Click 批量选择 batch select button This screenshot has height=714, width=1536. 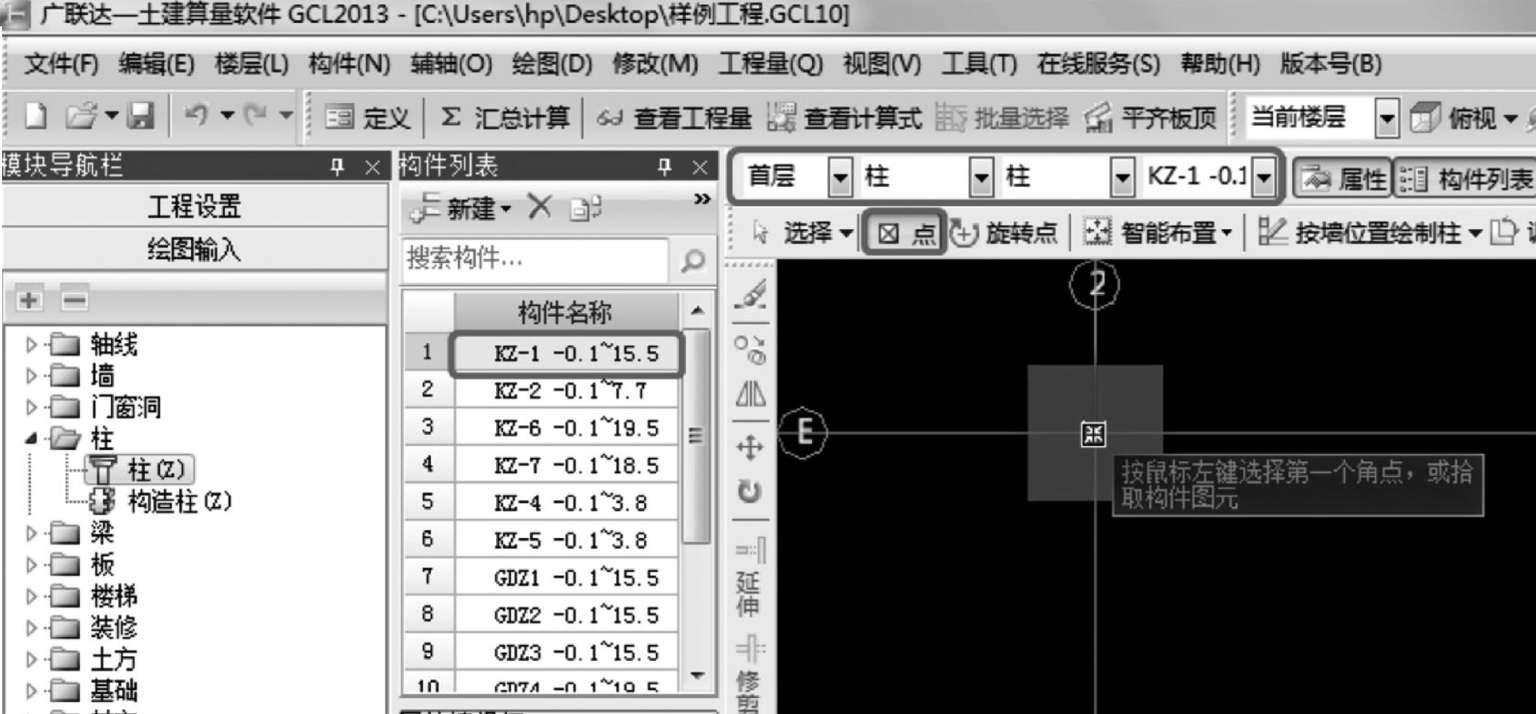[1002, 119]
